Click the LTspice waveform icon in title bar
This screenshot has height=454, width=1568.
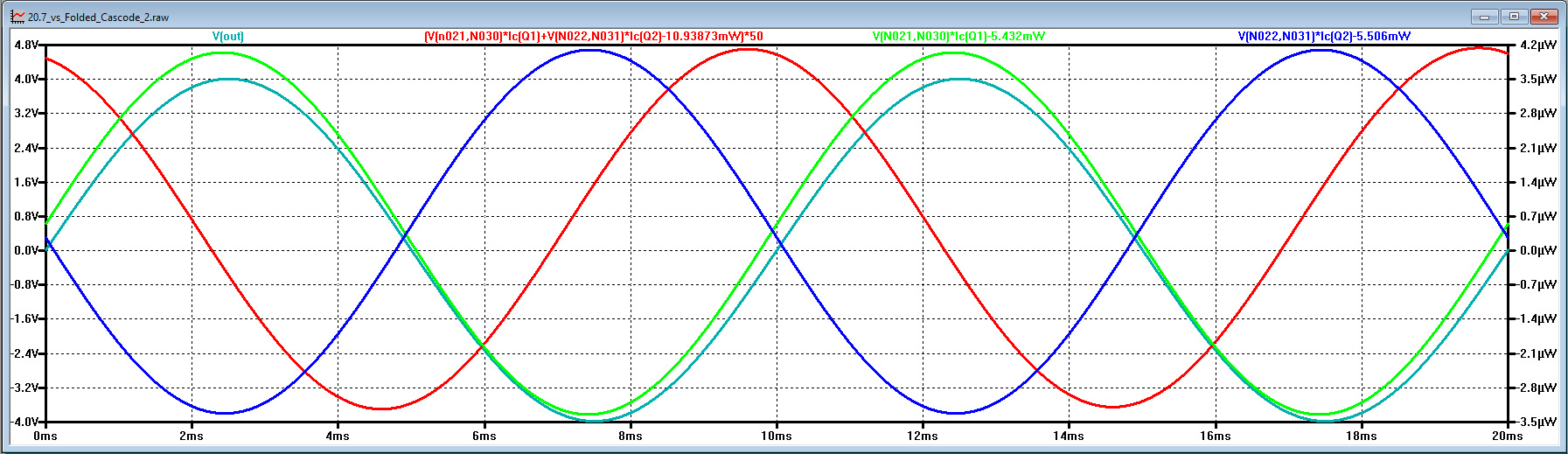coord(17,17)
